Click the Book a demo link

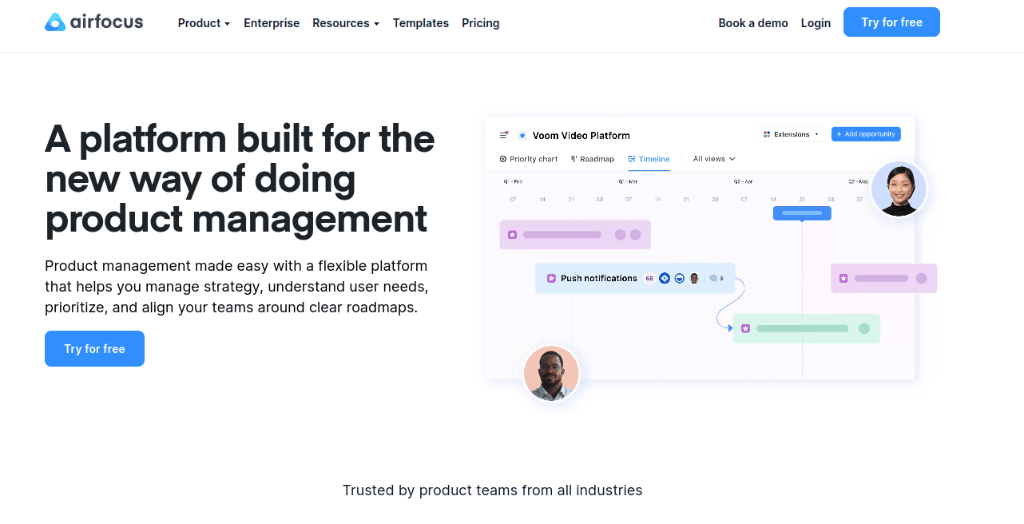[x=753, y=23]
